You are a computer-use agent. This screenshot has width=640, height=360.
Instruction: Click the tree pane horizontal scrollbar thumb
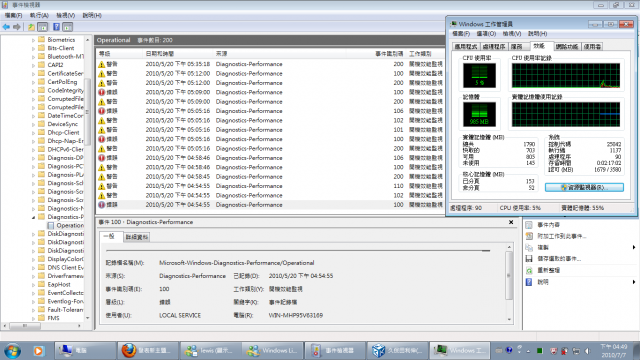25,326
